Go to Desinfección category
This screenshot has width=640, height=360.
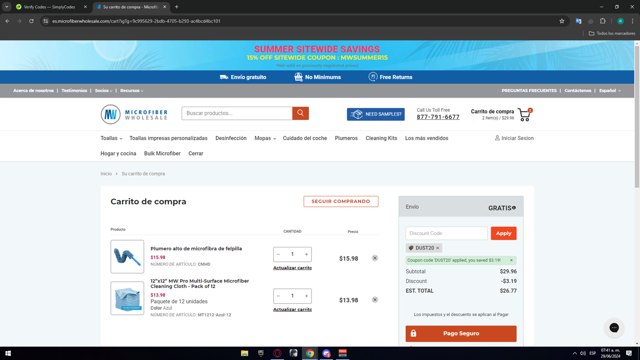(x=231, y=138)
